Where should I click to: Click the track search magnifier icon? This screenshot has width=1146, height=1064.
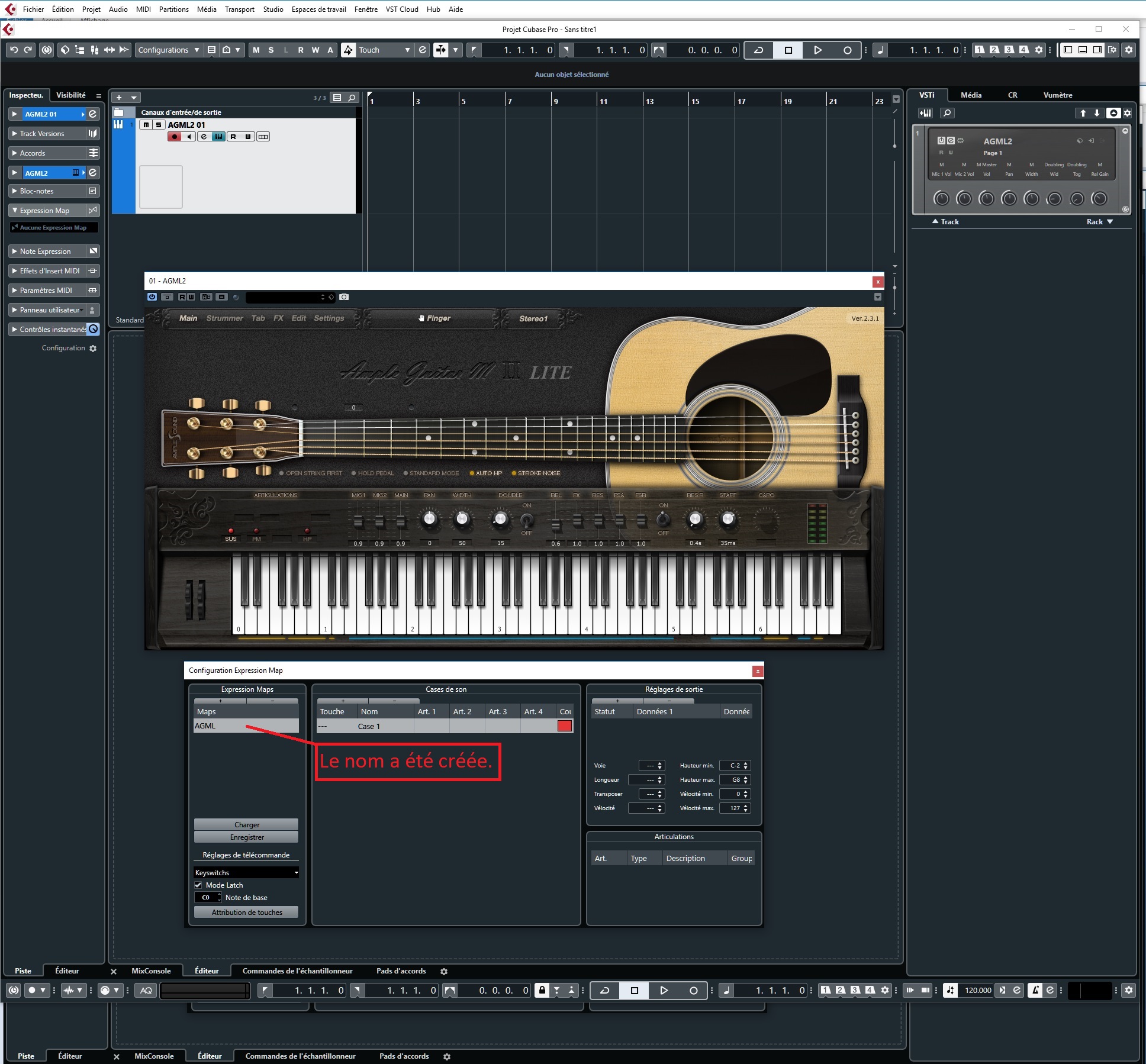point(352,98)
